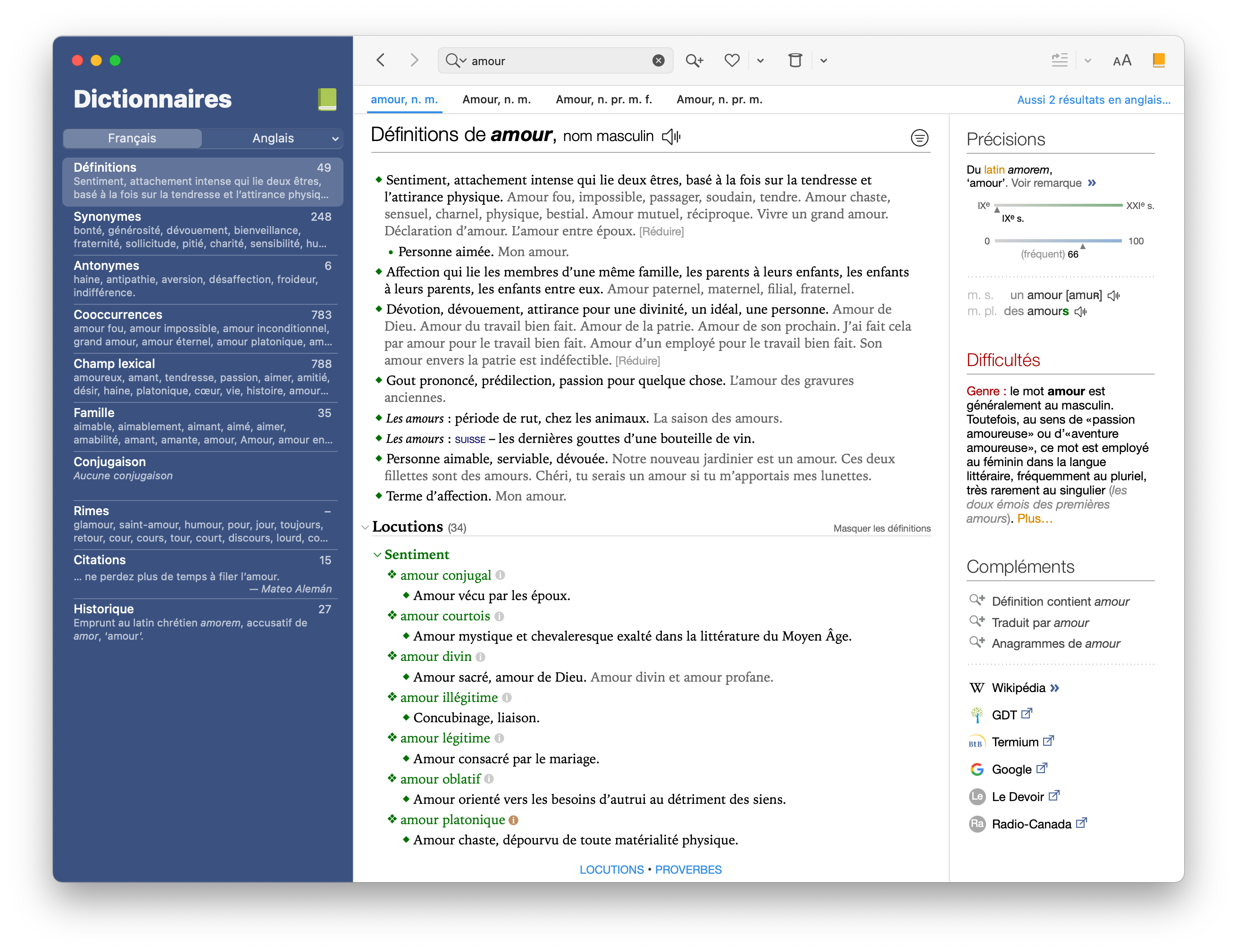This screenshot has height=952, width=1237.
Task: Click the century timeline bar IXe–XXIe
Action: (x=1058, y=205)
